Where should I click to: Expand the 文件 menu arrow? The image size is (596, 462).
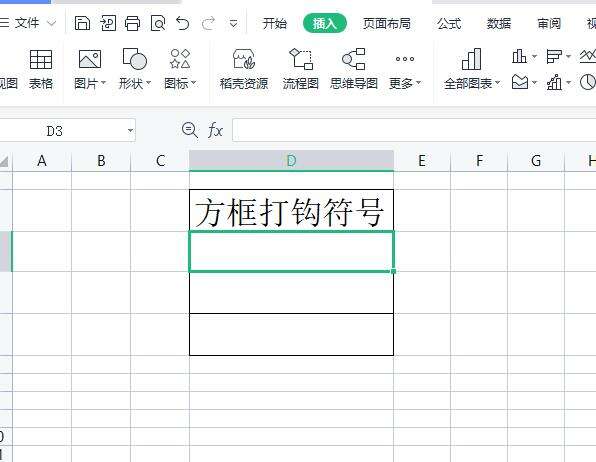(x=51, y=24)
